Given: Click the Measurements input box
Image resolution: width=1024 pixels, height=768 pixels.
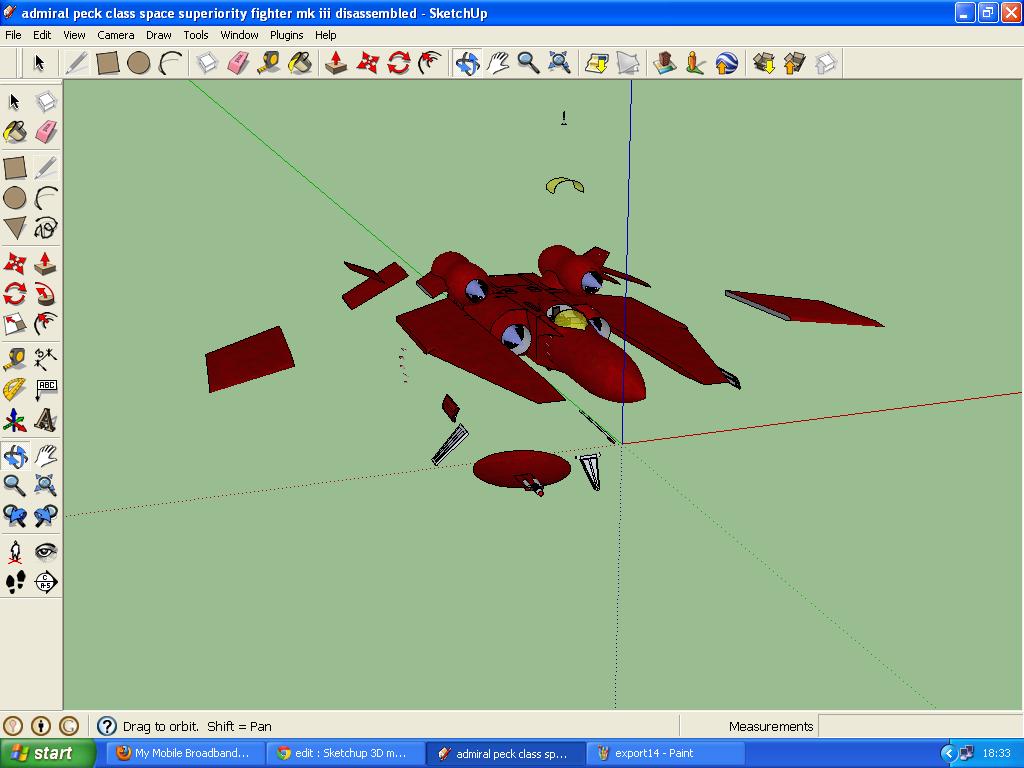Looking at the screenshot, I should point(920,726).
